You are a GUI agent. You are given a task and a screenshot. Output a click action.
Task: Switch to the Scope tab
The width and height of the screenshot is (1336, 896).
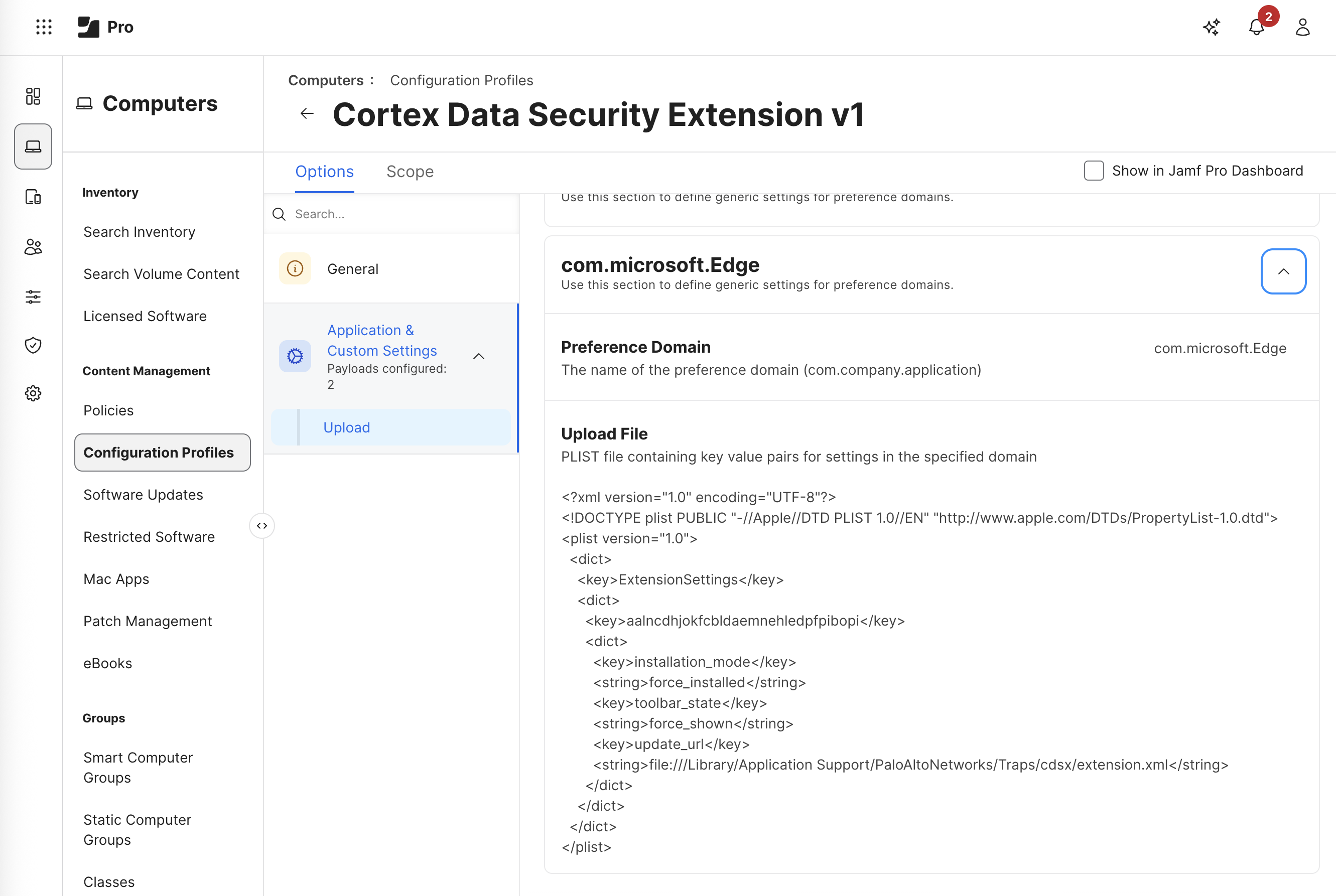point(410,172)
